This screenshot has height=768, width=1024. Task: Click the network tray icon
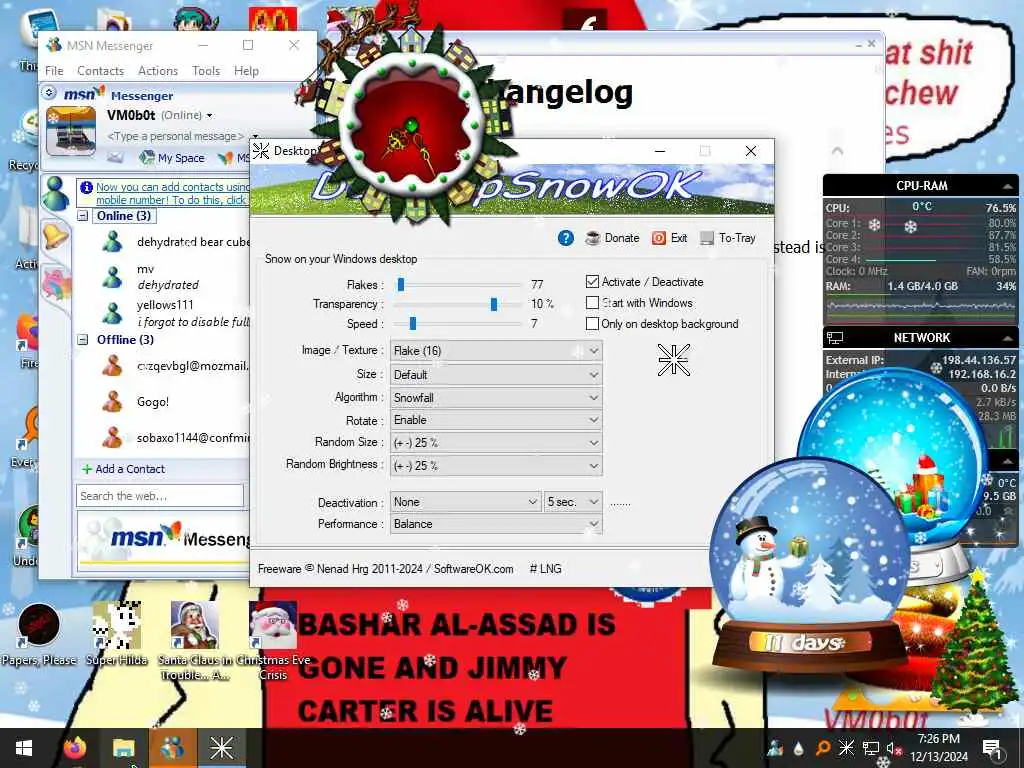870,748
